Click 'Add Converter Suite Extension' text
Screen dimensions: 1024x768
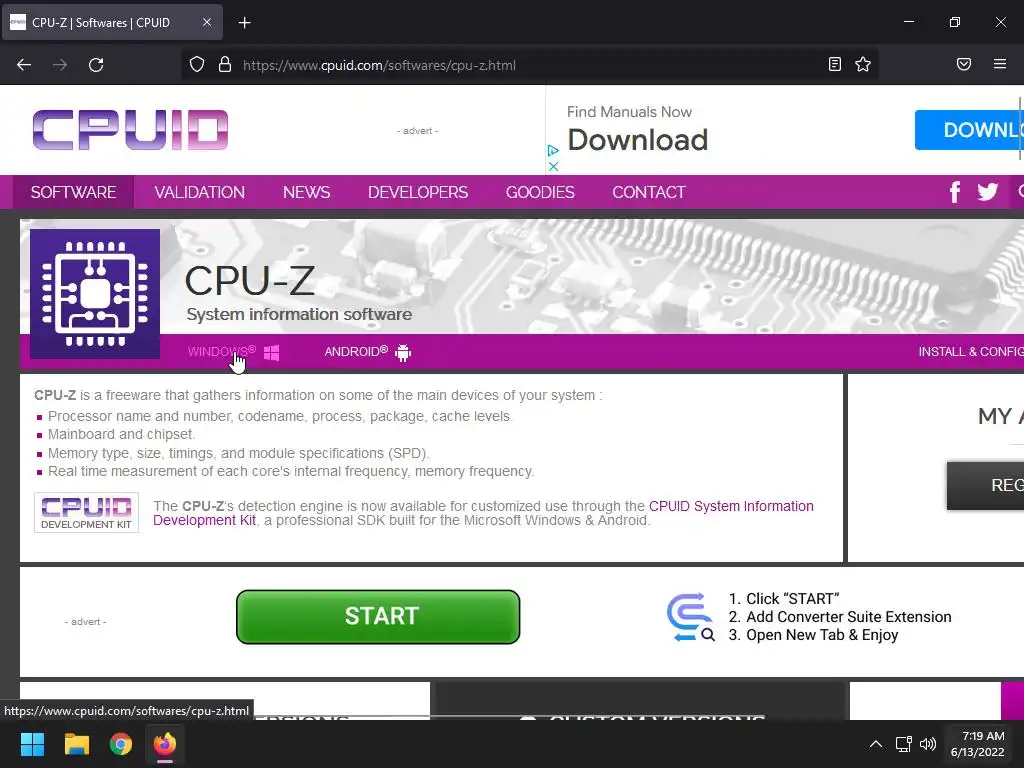click(848, 616)
